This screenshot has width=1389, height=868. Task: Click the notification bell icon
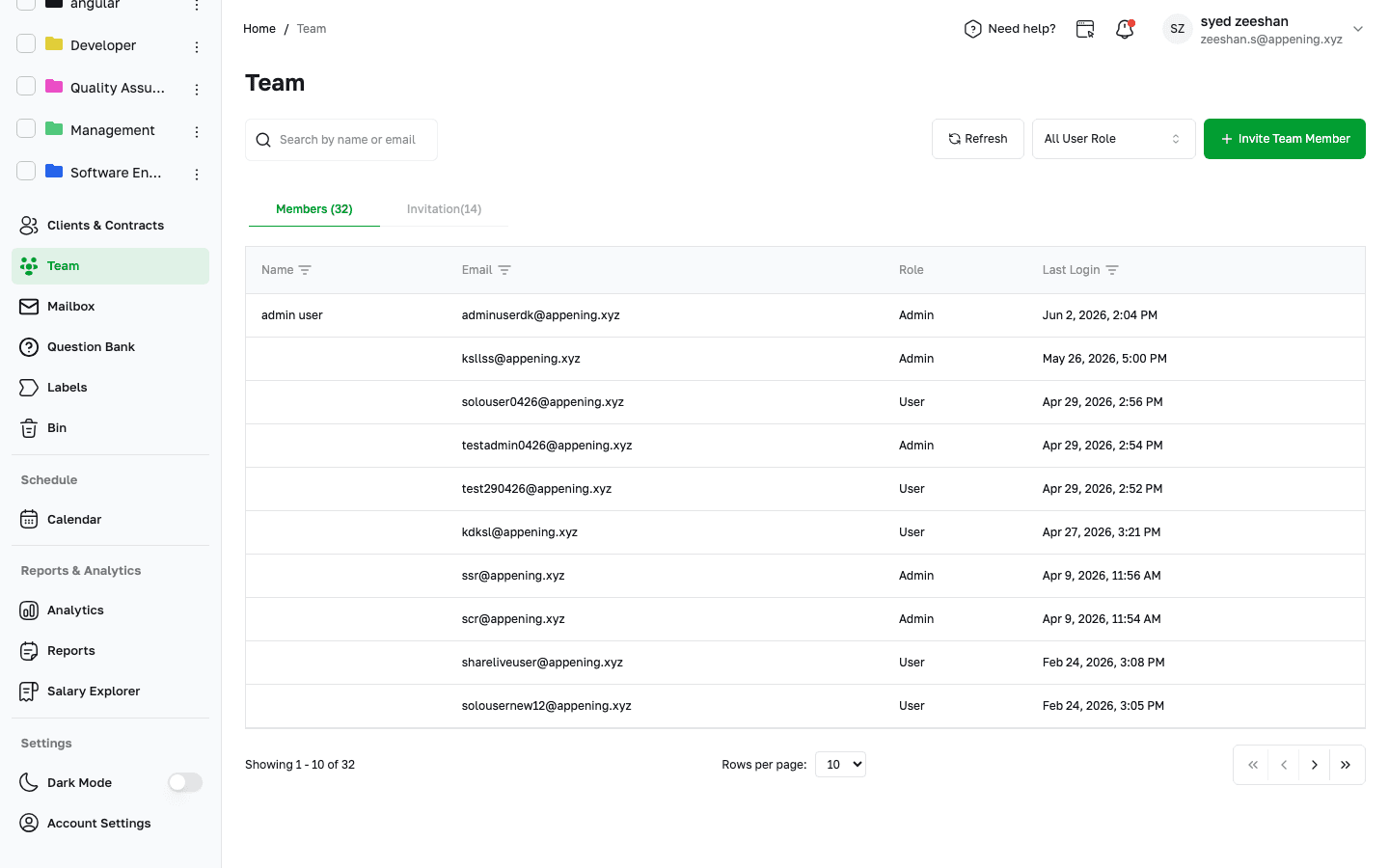[1125, 29]
